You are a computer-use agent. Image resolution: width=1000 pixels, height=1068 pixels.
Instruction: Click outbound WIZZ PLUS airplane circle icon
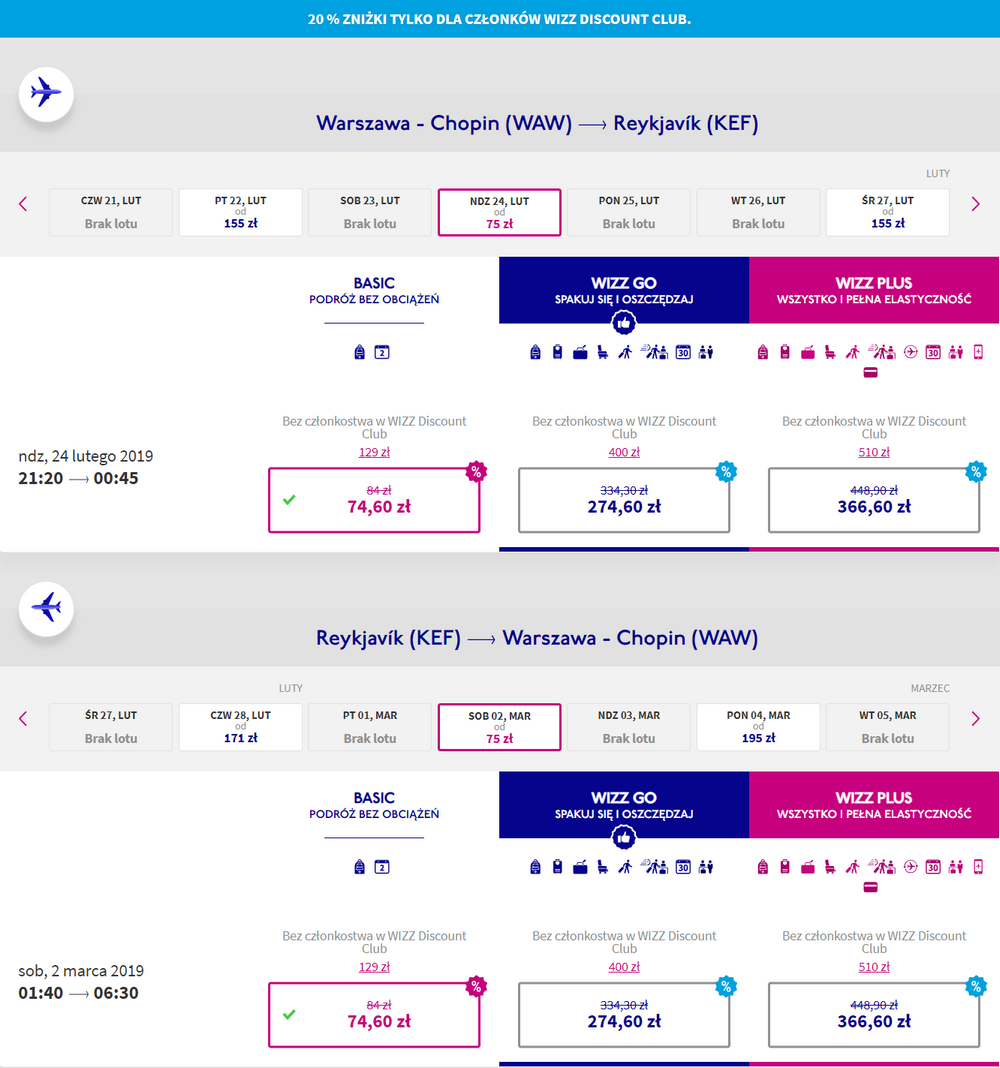911,352
